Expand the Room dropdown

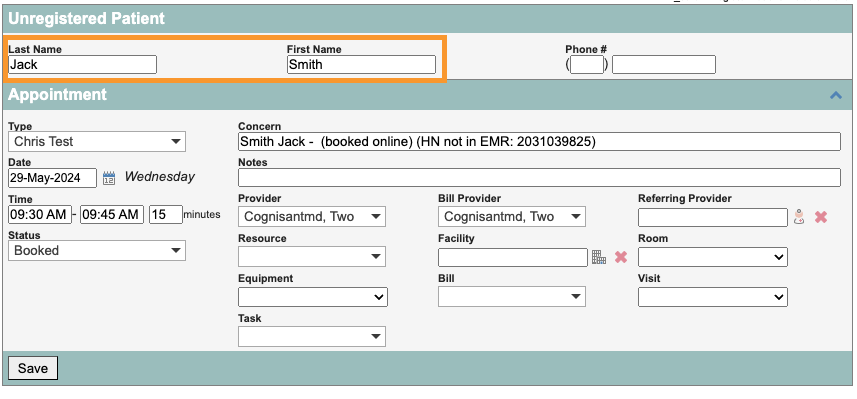coord(713,256)
